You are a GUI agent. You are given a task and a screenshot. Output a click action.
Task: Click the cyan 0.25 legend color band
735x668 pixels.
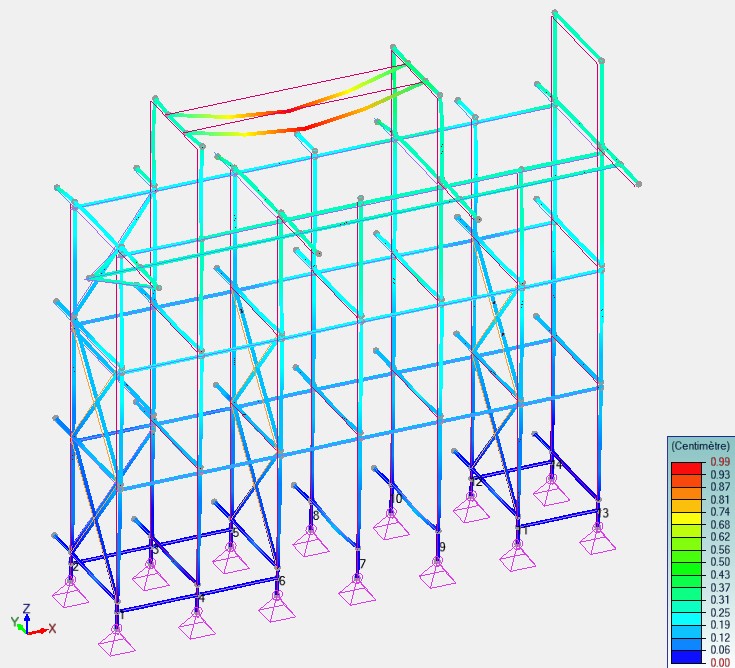[686, 611]
